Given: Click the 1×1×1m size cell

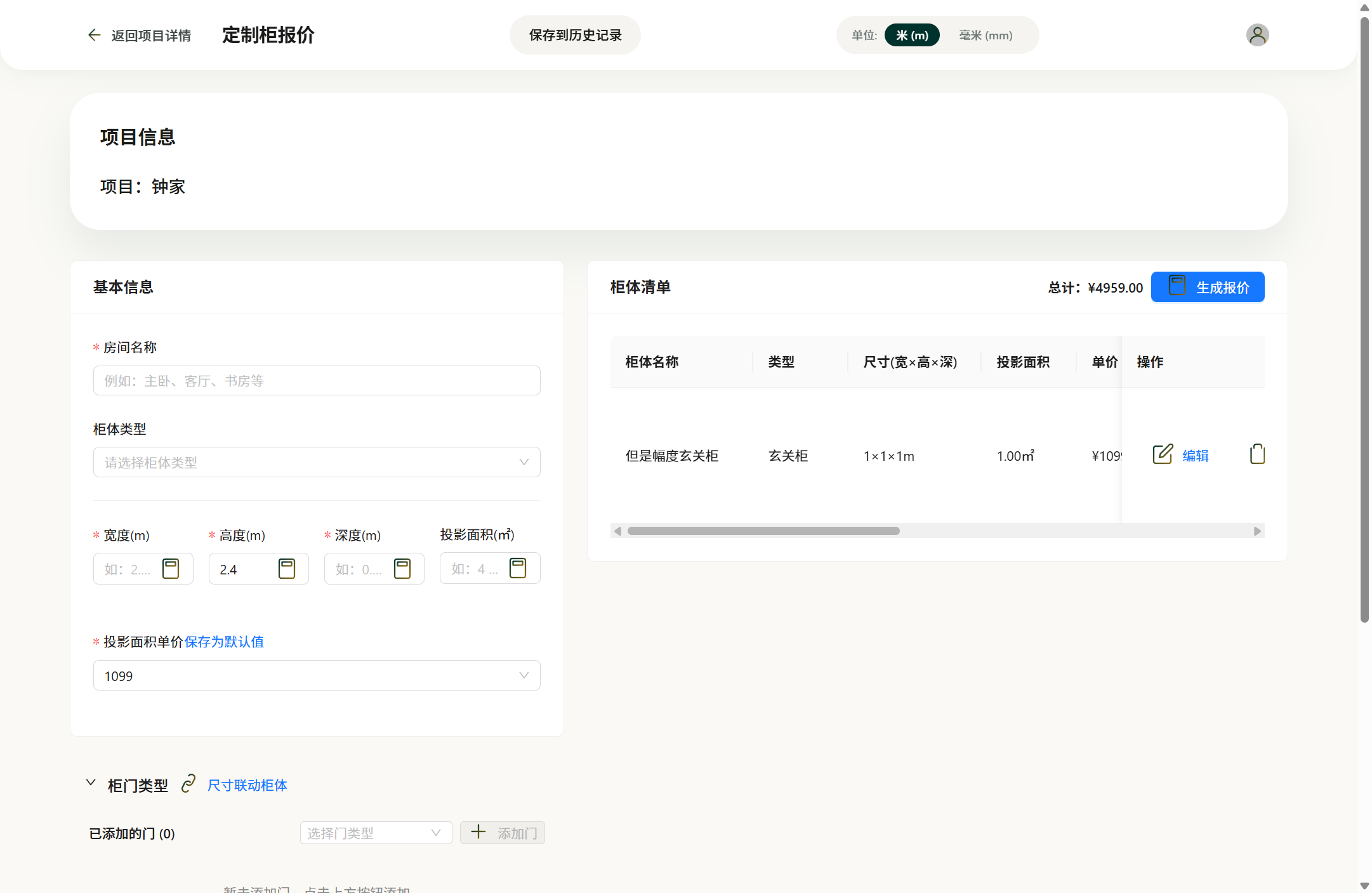Looking at the screenshot, I should click(888, 456).
